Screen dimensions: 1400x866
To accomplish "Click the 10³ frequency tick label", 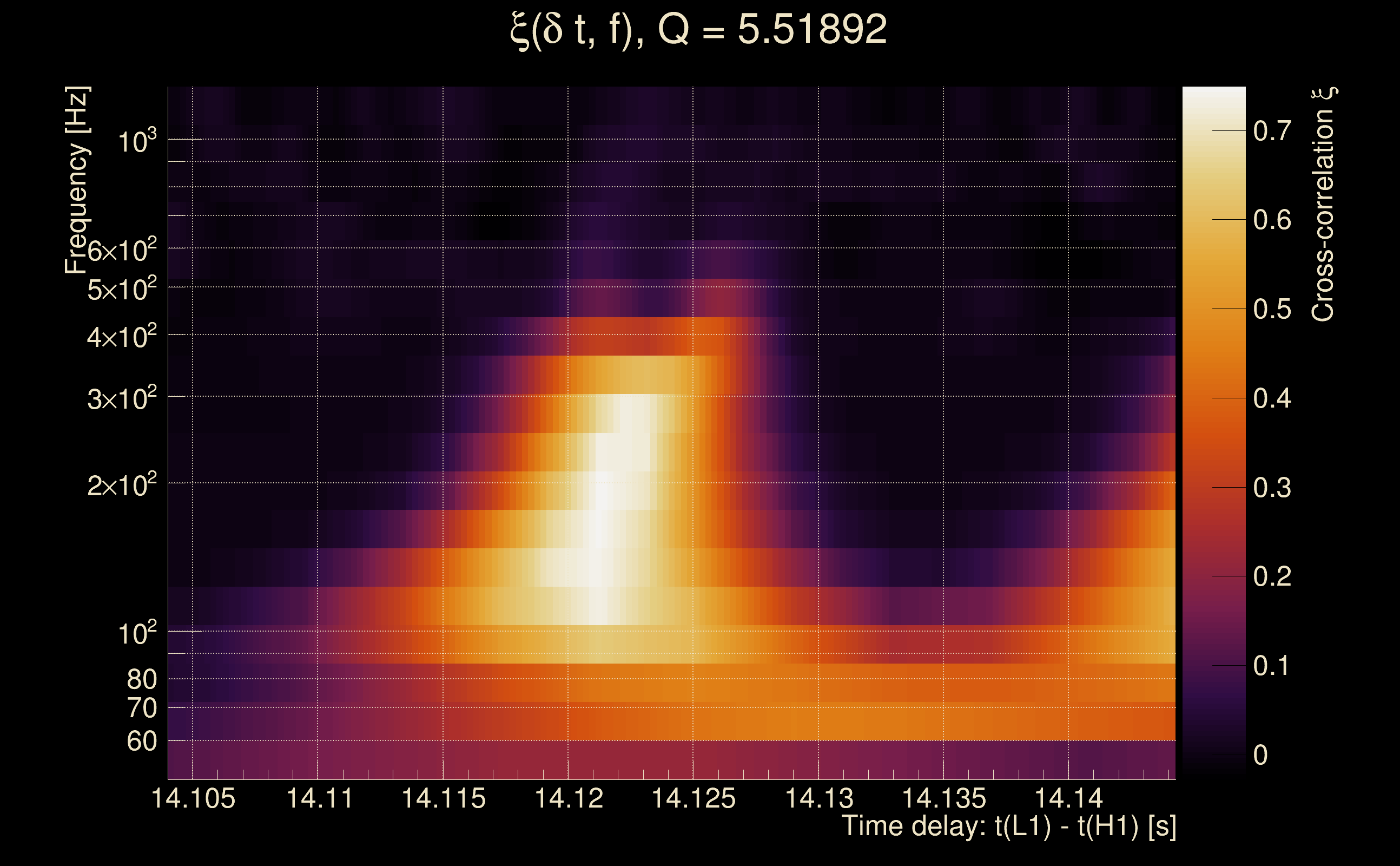I will [136, 141].
